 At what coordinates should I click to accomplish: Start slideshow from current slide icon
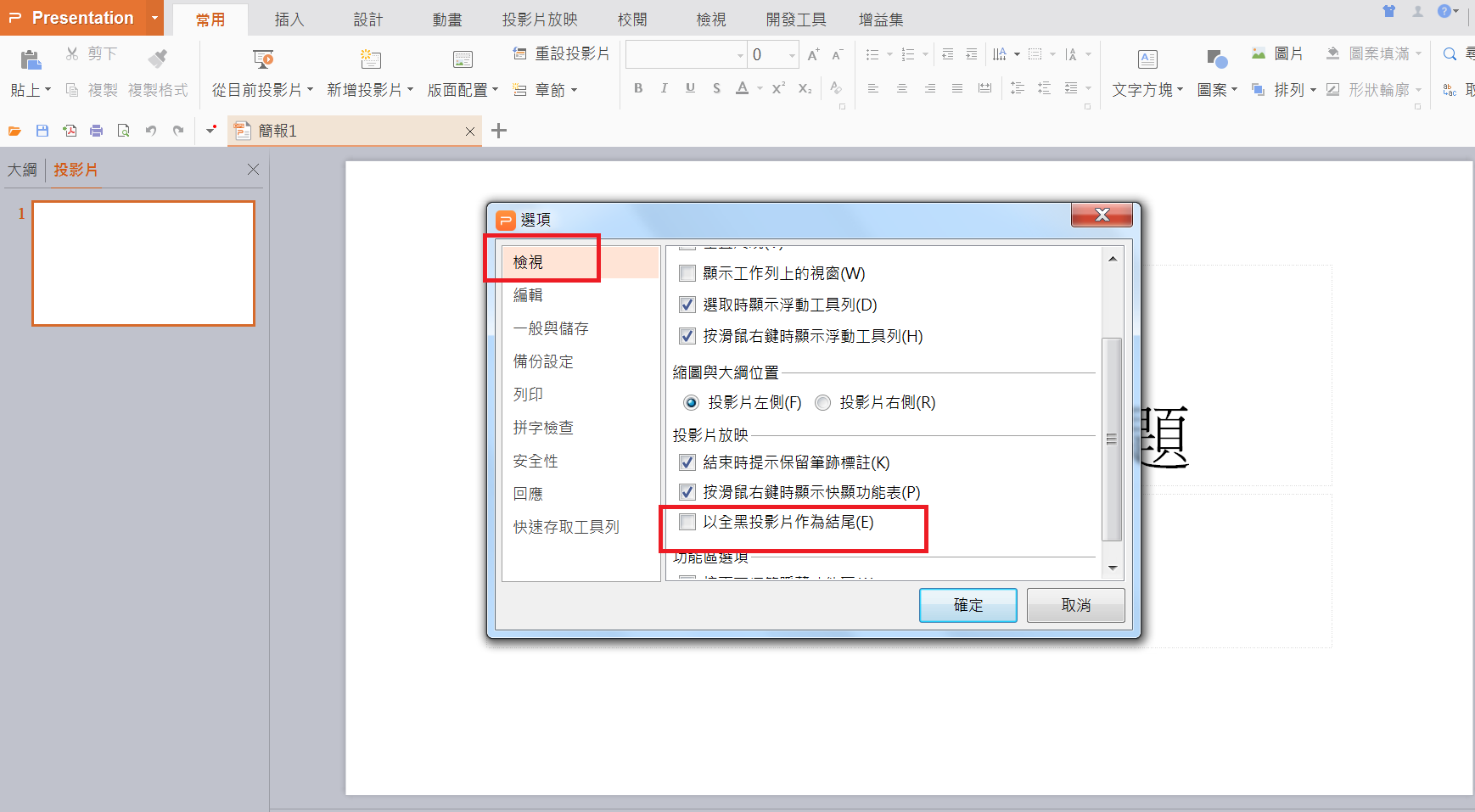point(263,59)
